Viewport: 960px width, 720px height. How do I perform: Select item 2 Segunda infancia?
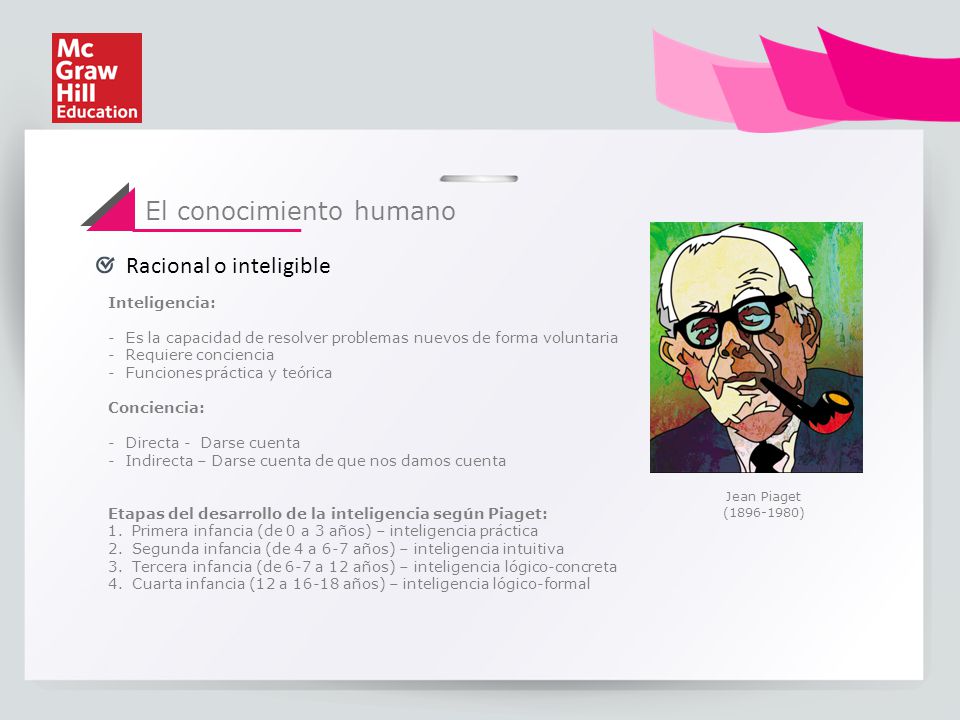336,549
